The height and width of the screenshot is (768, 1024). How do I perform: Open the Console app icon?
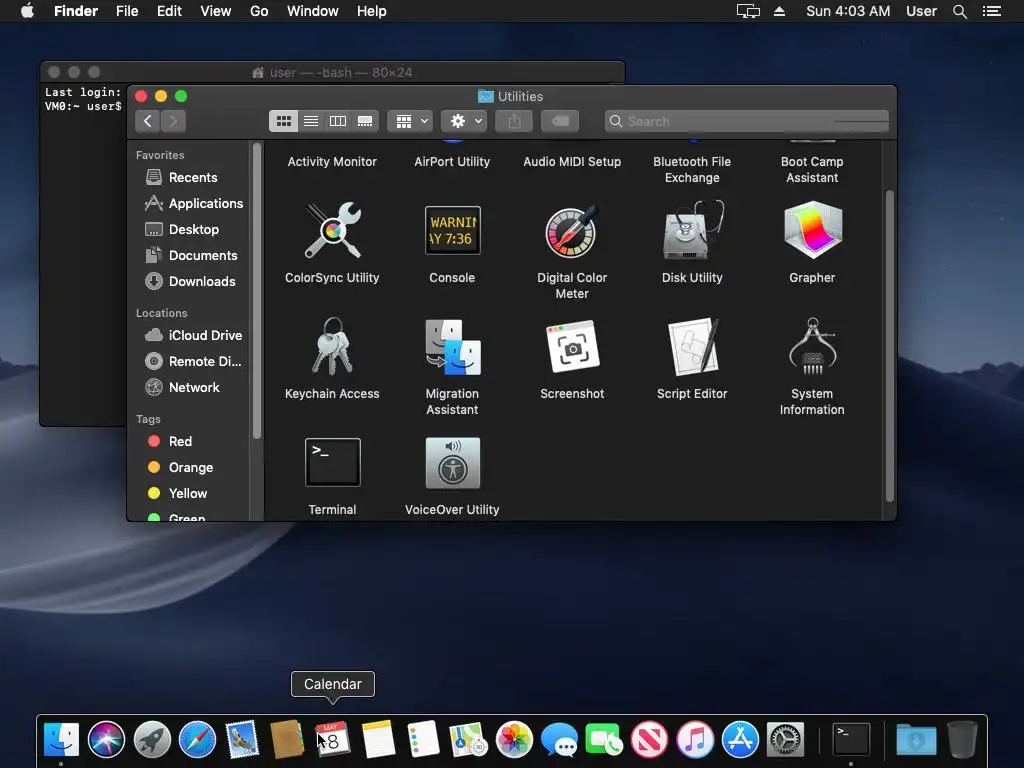[452, 230]
